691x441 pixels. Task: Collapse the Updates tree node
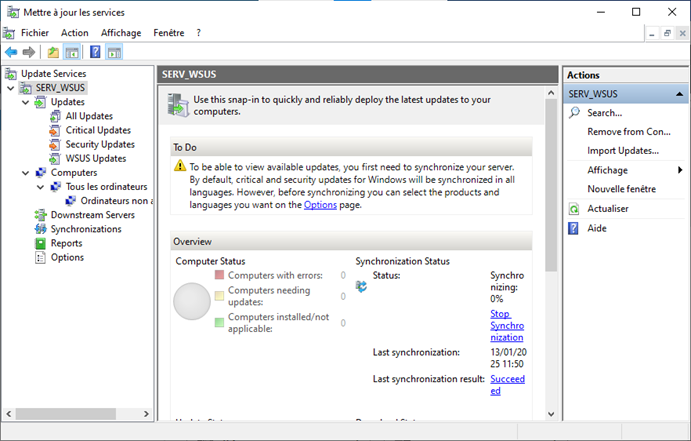point(26,102)
